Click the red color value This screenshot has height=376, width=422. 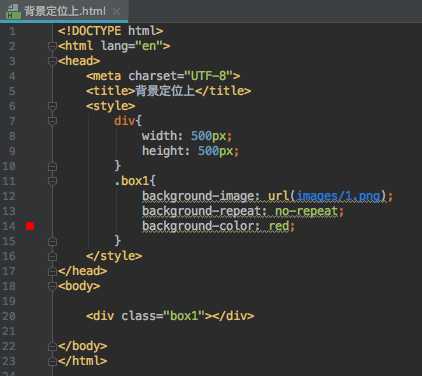click(279, 226)
